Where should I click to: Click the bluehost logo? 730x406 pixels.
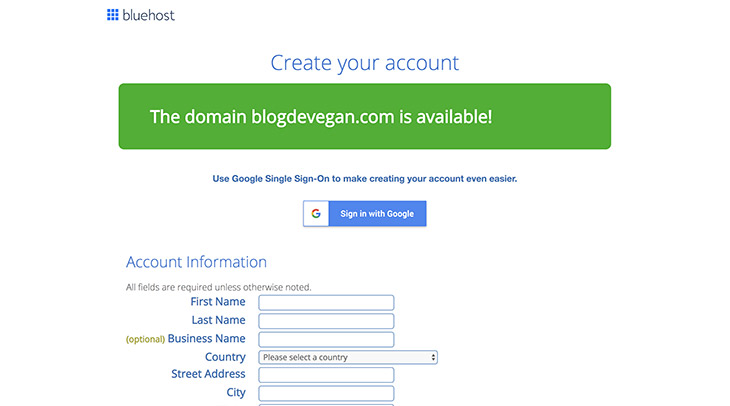coord(141,15)
